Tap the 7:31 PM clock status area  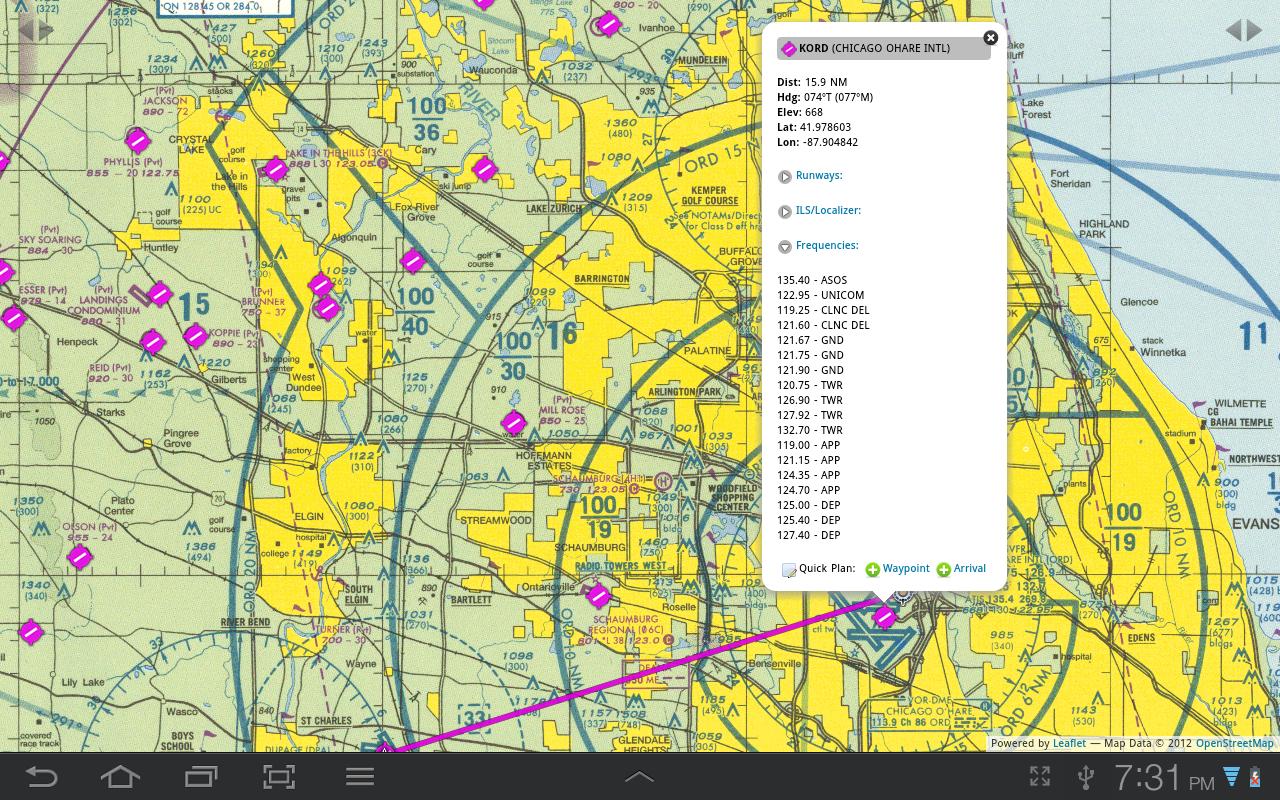tap(1165, 778)
